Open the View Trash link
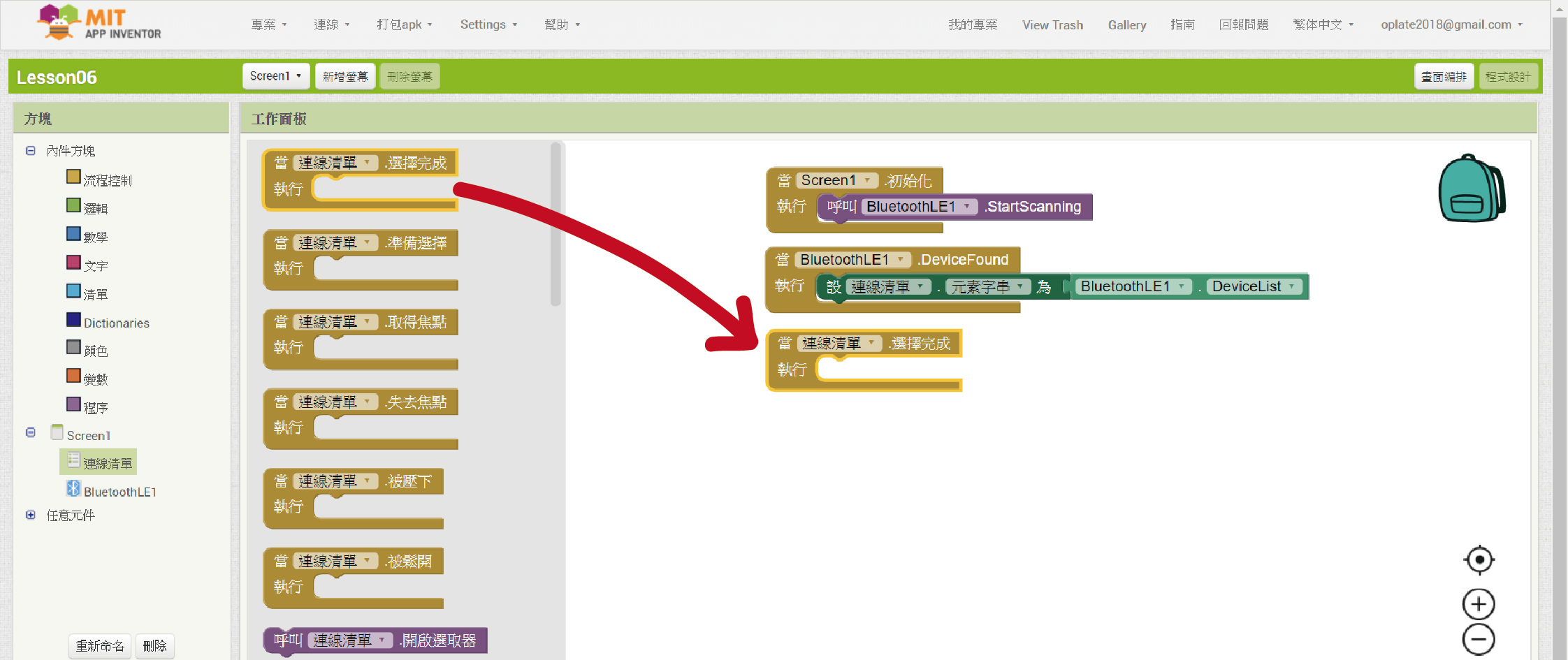Screen dimensions: 1568x660 [1052, 24]
